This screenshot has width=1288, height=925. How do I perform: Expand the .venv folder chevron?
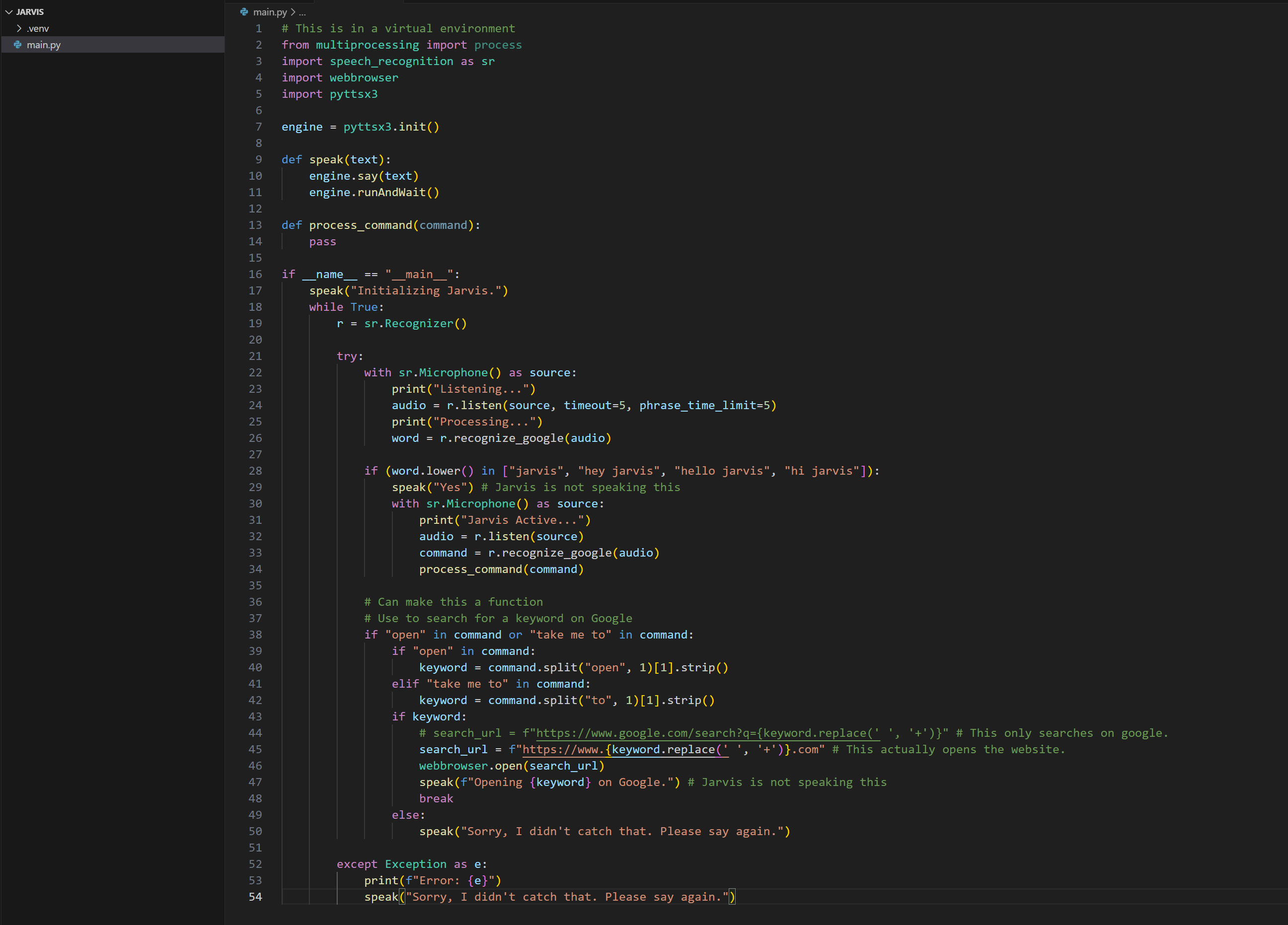(x=19, y=28)
